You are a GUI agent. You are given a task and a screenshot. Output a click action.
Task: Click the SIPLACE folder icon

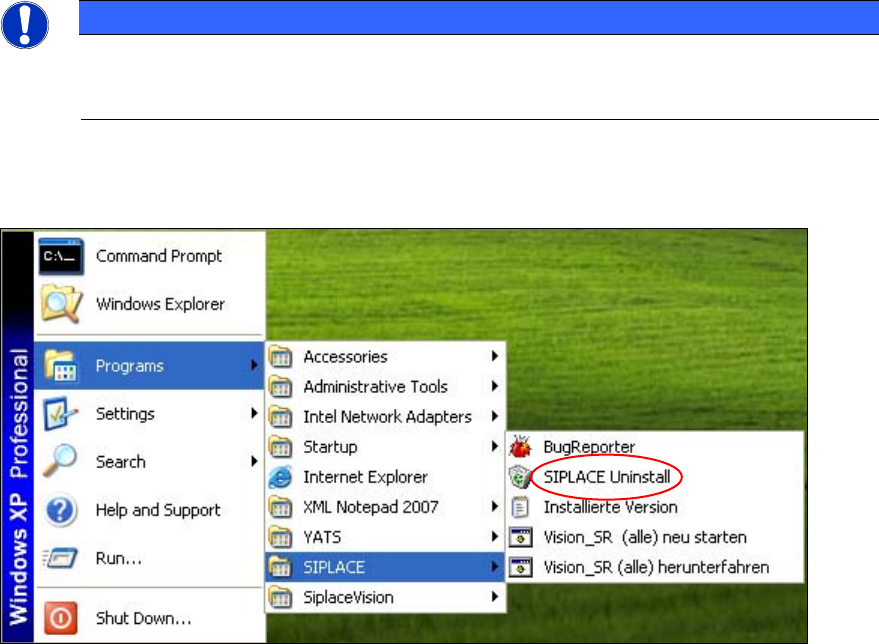coord(280,567)
